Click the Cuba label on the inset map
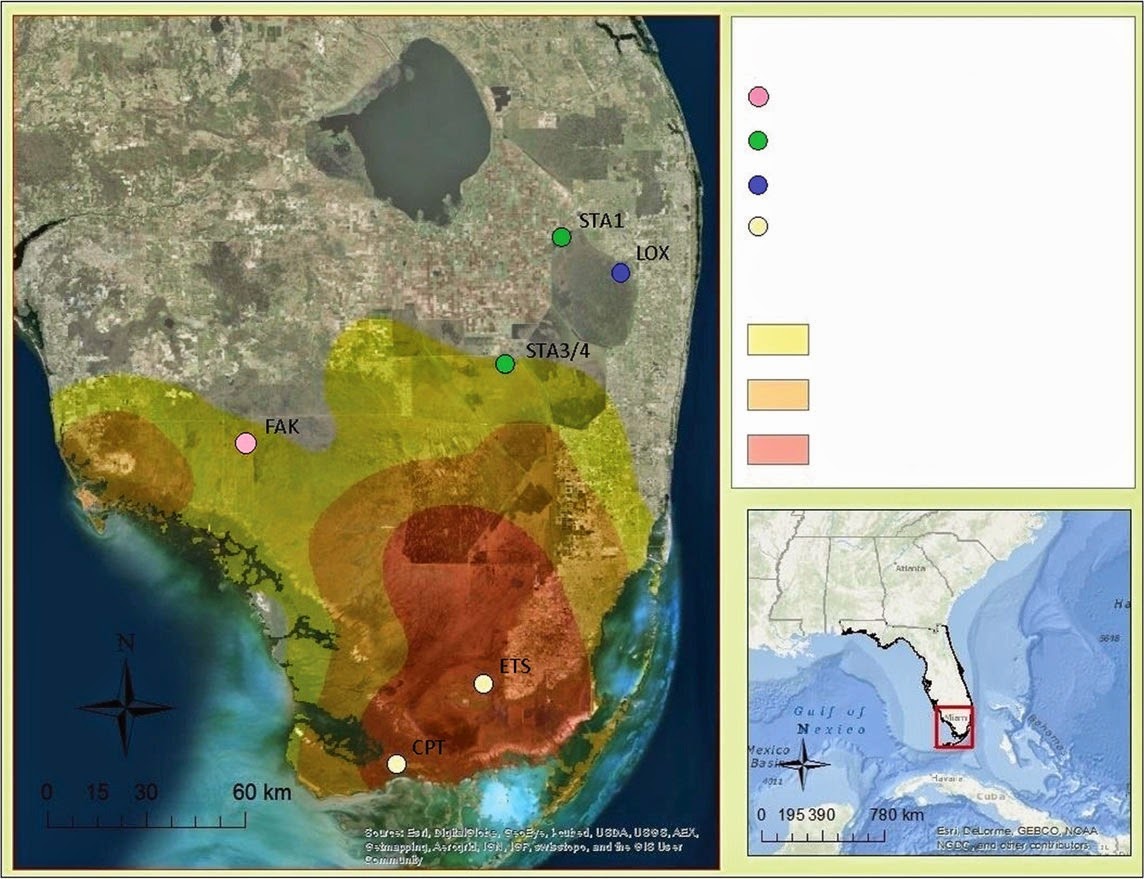This screenshot has height=879, width=1144. 989,797
